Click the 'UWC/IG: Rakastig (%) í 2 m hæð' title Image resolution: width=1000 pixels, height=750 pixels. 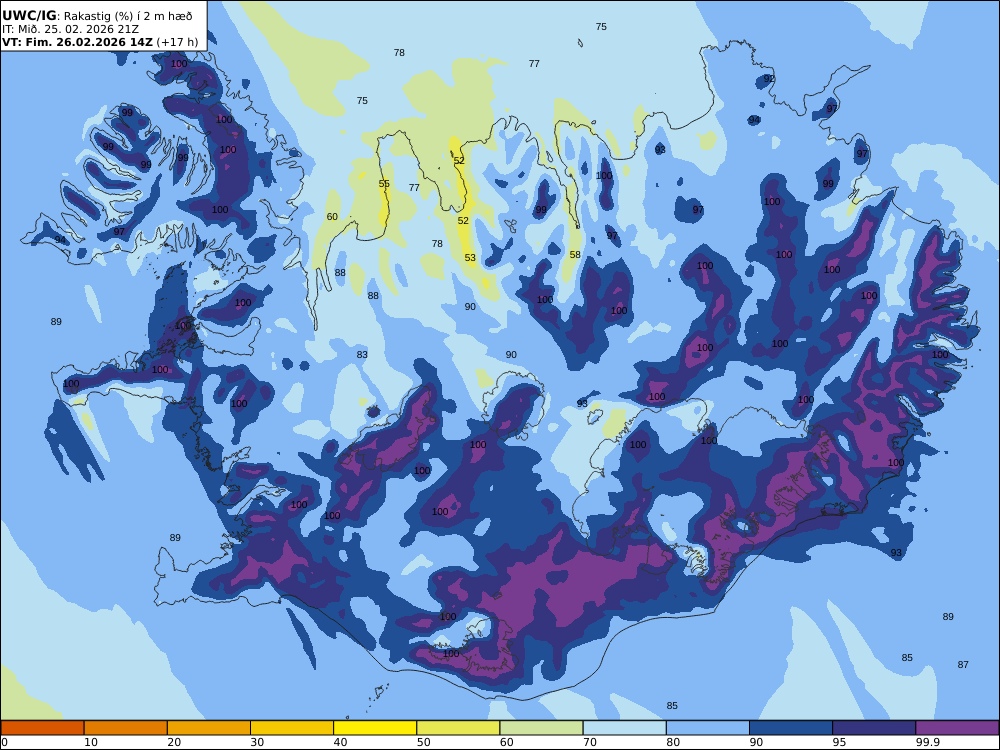click(x=97, y=16)
